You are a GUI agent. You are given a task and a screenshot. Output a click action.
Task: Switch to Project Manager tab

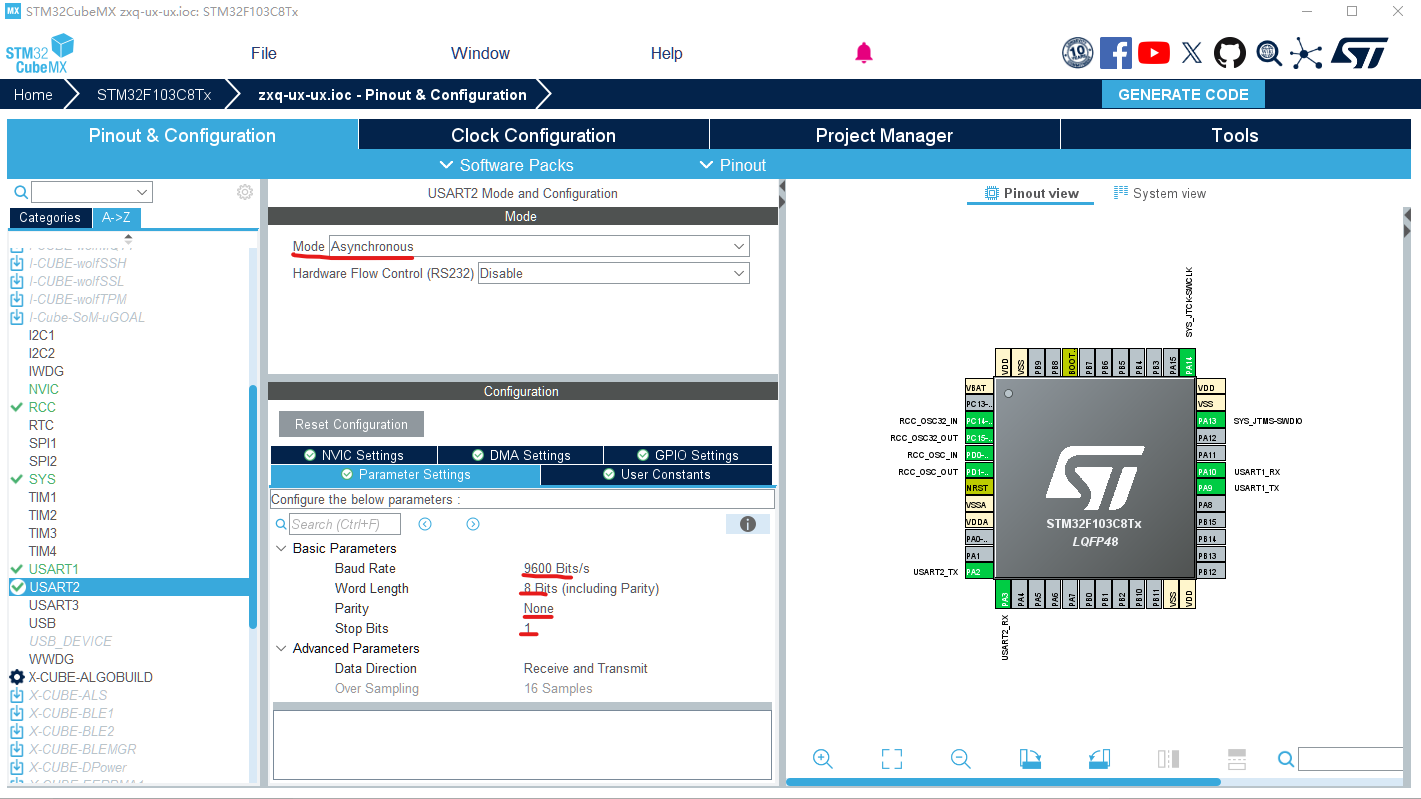(x=884, y=135)
